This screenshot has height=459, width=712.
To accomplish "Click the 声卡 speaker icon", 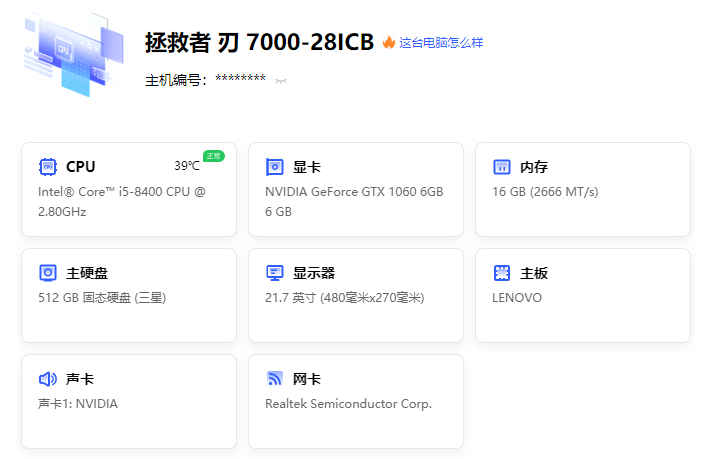I will [48, 379].
